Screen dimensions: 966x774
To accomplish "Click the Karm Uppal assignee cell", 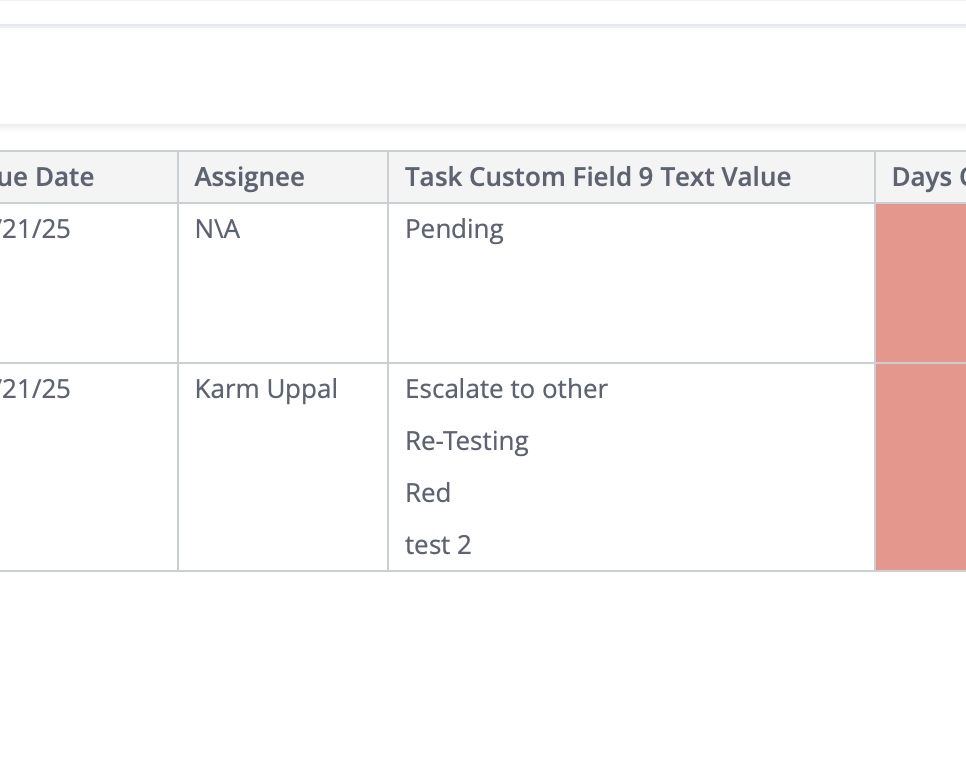I will [x=266, y=389].
